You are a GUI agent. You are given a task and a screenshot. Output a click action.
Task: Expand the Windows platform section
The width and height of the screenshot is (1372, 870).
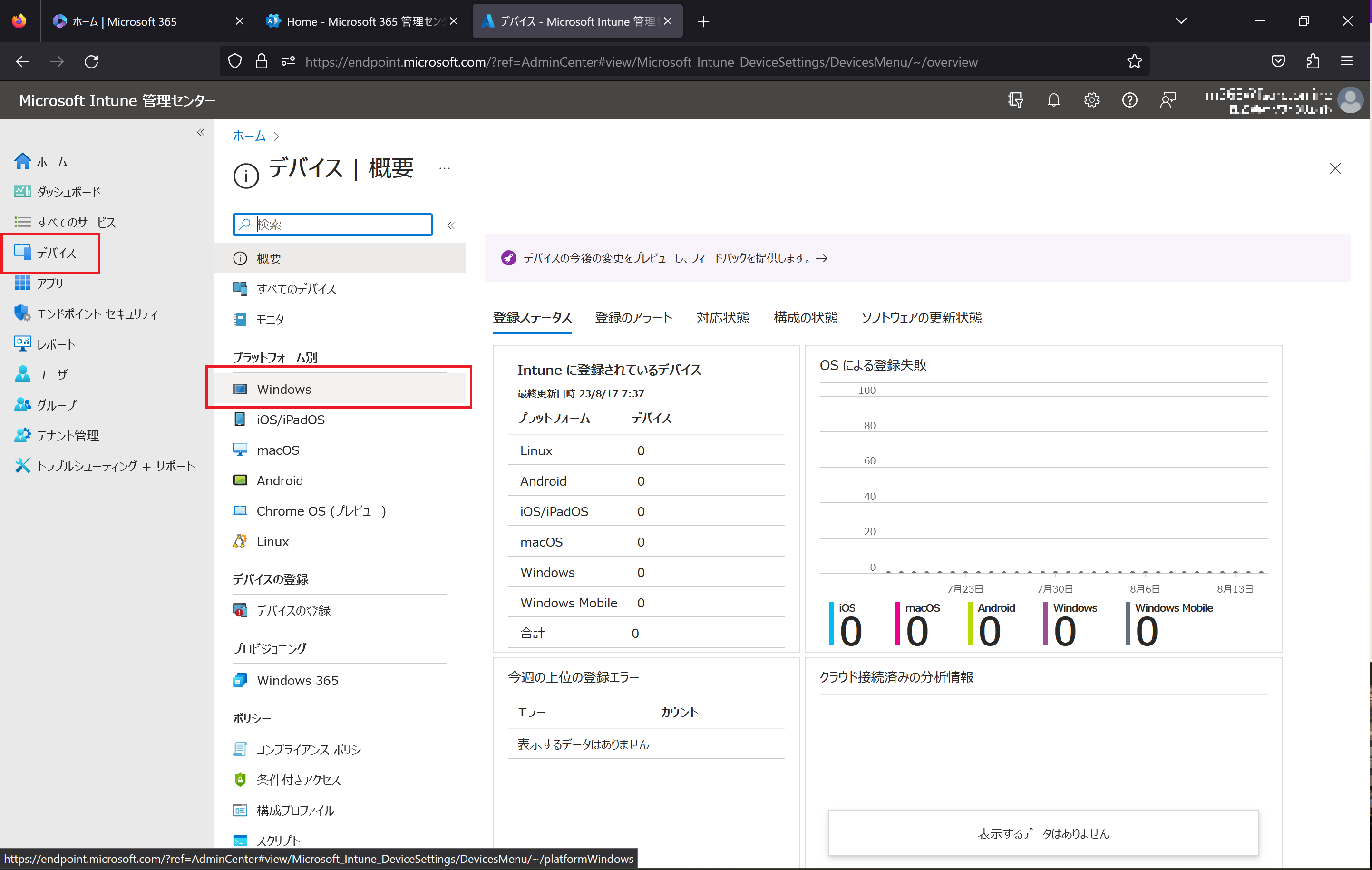tap(283, 389)
